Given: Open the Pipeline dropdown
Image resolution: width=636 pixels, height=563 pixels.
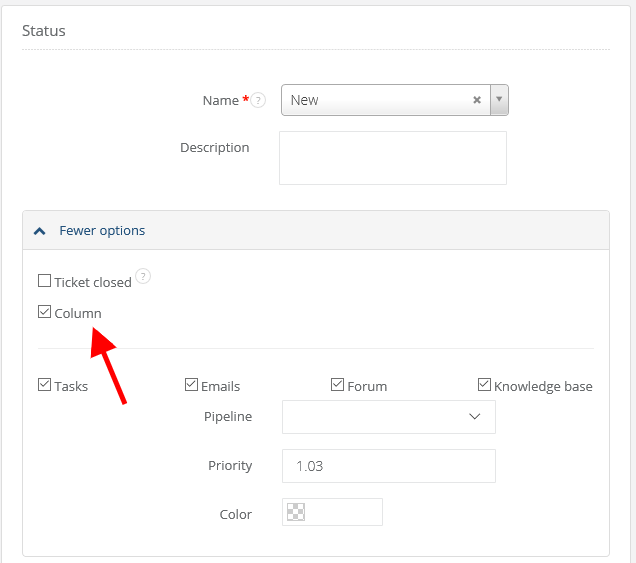Looking at the screenshot, I should pyautogui.click(x=389, y=417).
